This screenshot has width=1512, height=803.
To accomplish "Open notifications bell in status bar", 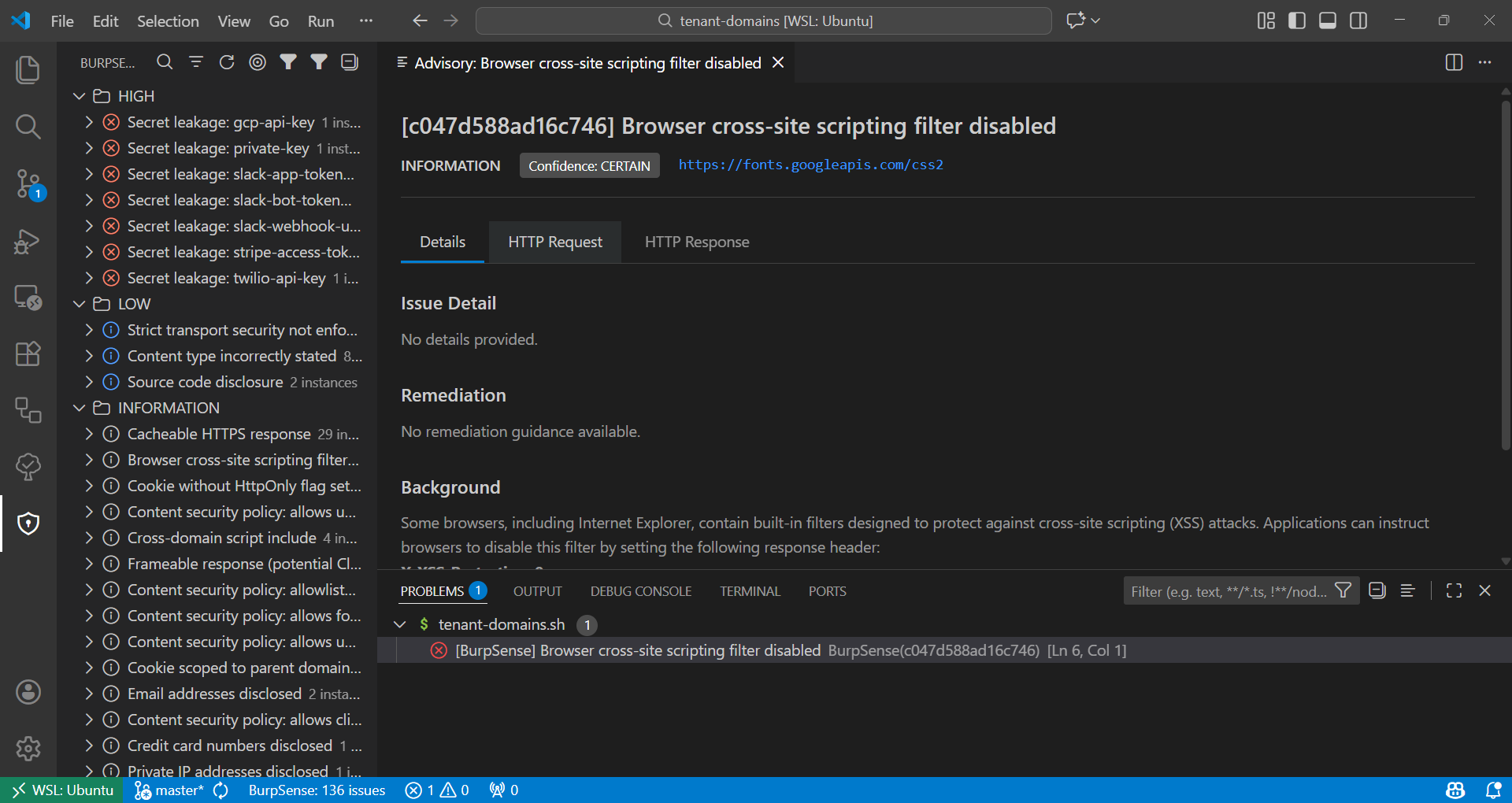I will point(1492,790).
